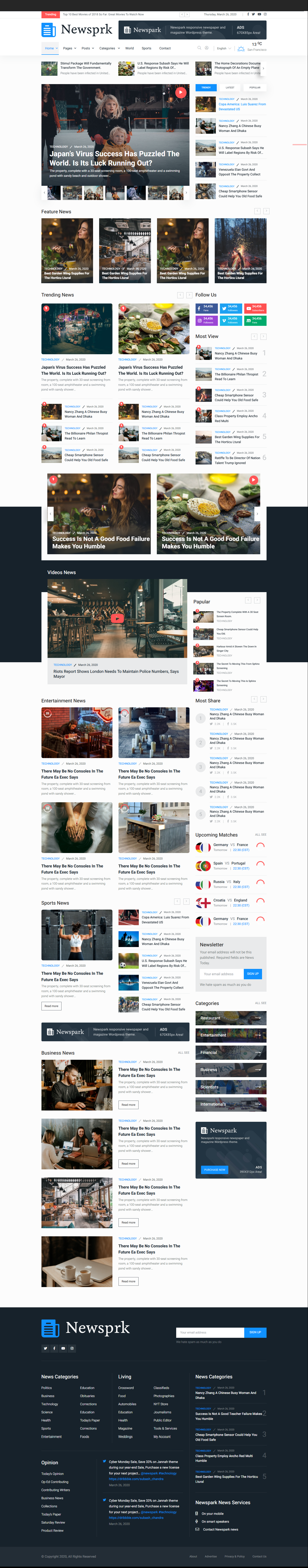Open the Sports menu item
Screen dimensions: 308x1568
pyautogui.click(x=147, y=48)
